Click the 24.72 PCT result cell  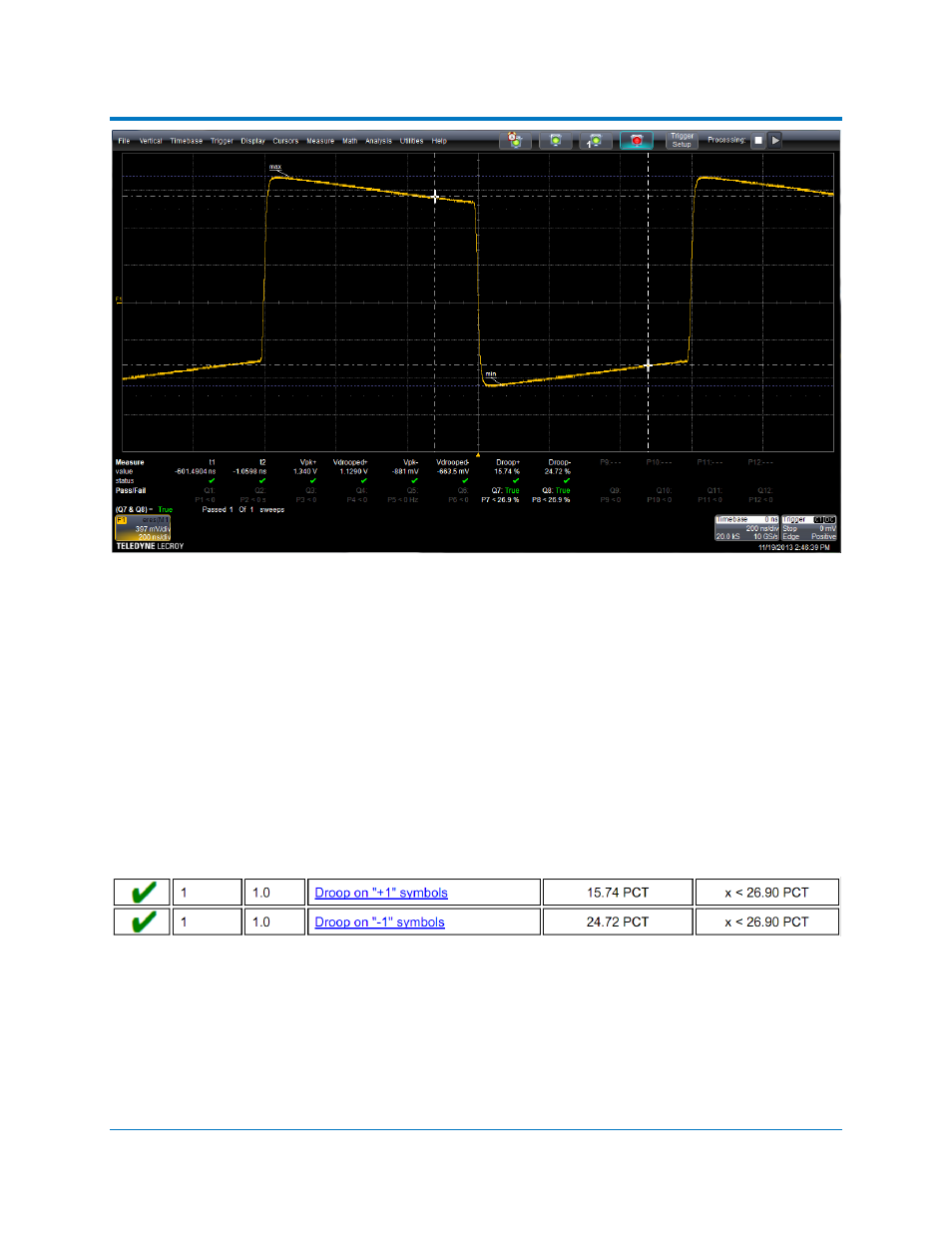click(618, 922)
